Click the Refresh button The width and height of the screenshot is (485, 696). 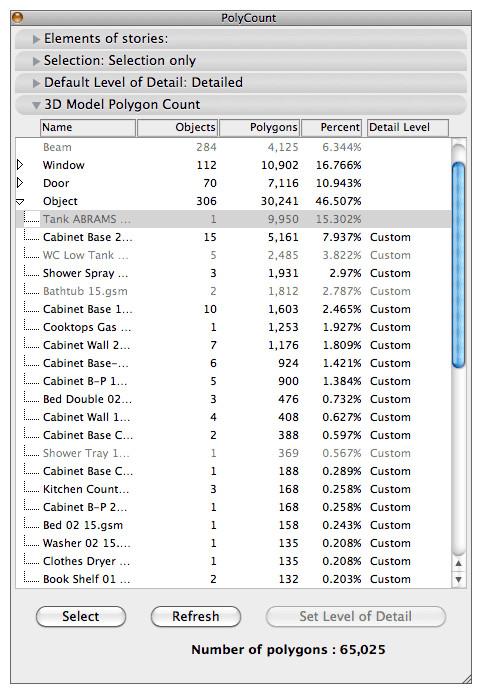pos(196,617)
